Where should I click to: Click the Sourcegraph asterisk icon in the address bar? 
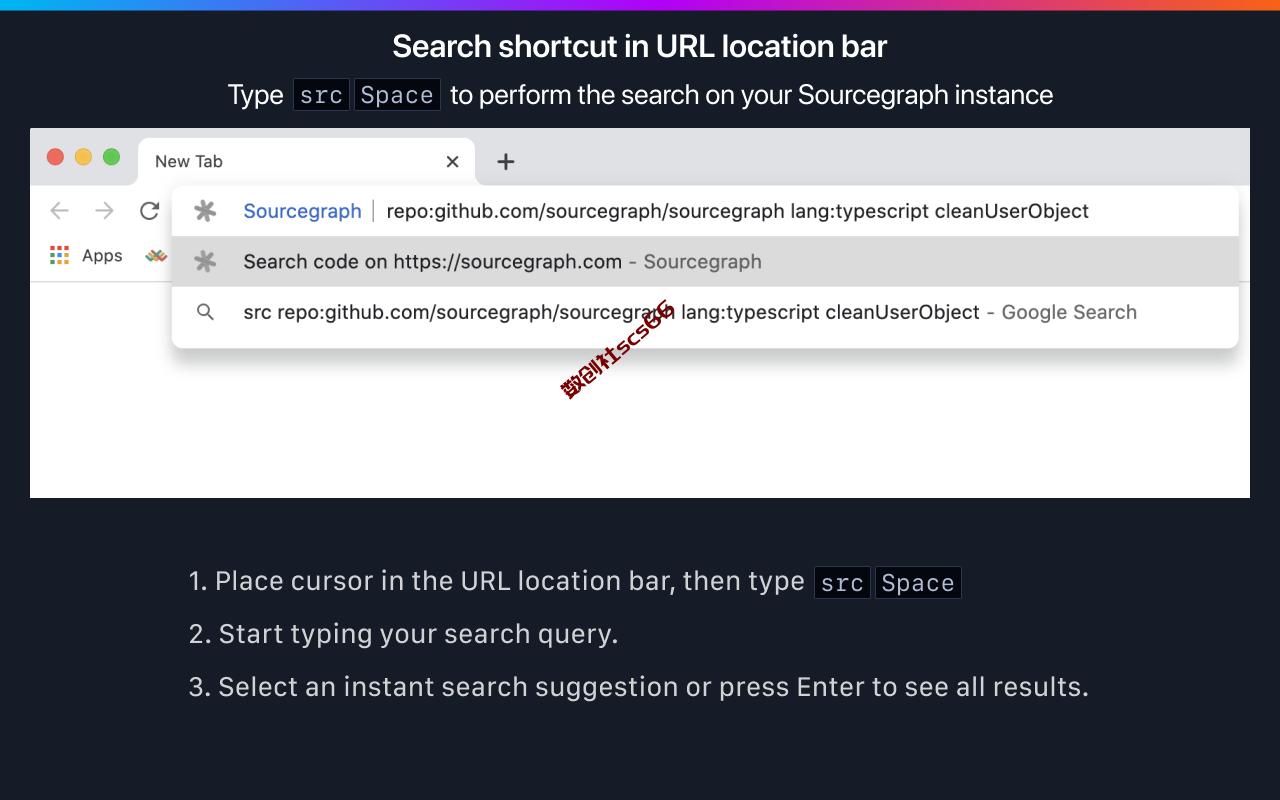[205, 211]
